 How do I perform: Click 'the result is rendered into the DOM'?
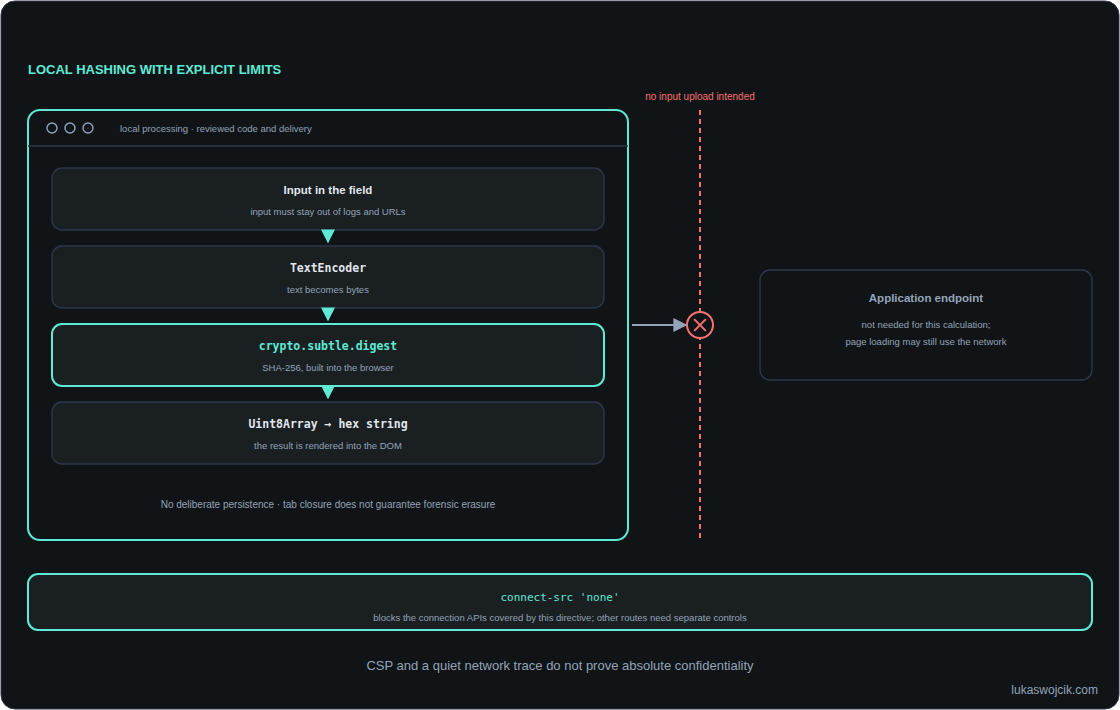tap(328, 446)
